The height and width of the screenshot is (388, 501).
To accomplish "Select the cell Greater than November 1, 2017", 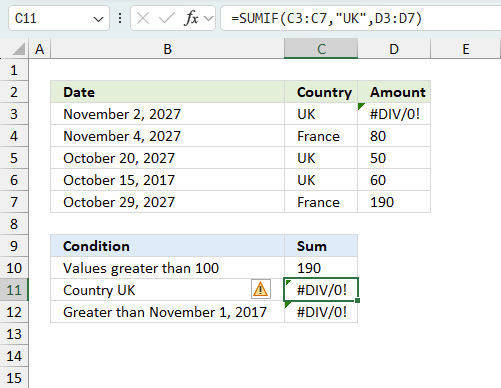I will click(x=167, y=312).
